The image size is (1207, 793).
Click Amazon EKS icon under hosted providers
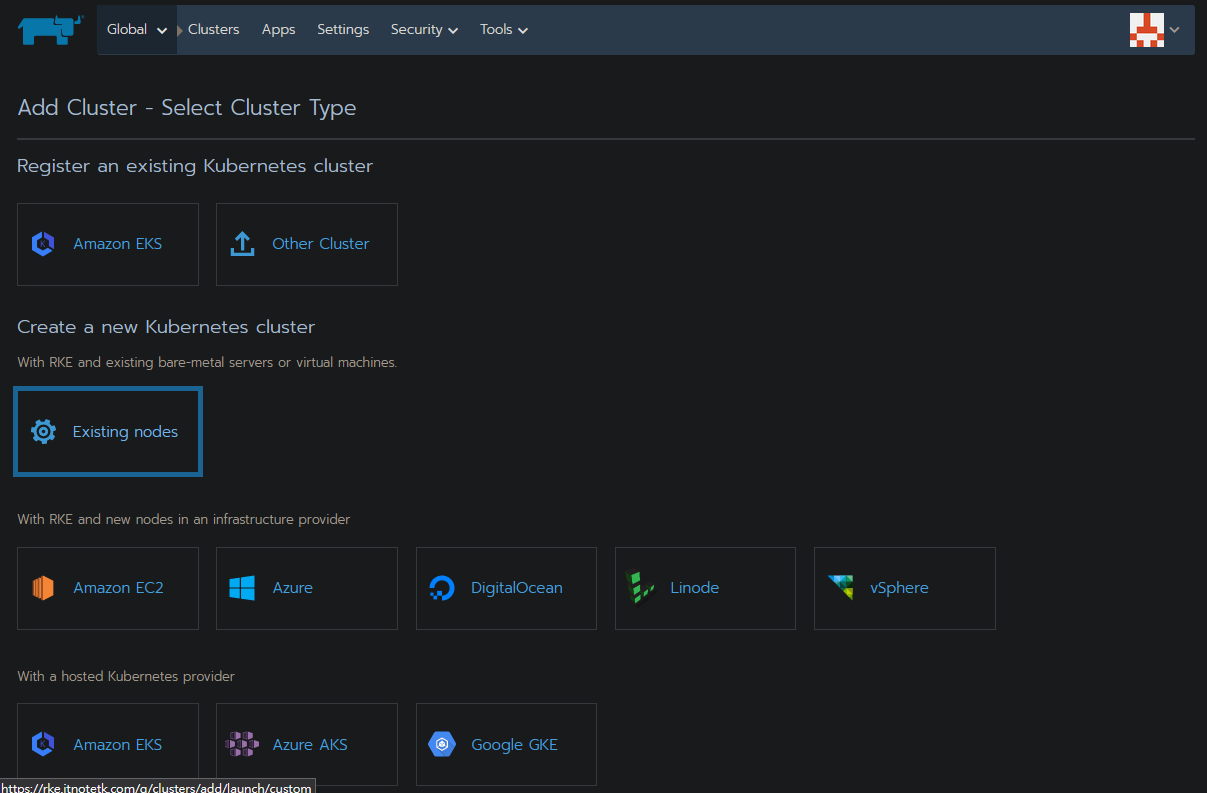coord(43,744)
